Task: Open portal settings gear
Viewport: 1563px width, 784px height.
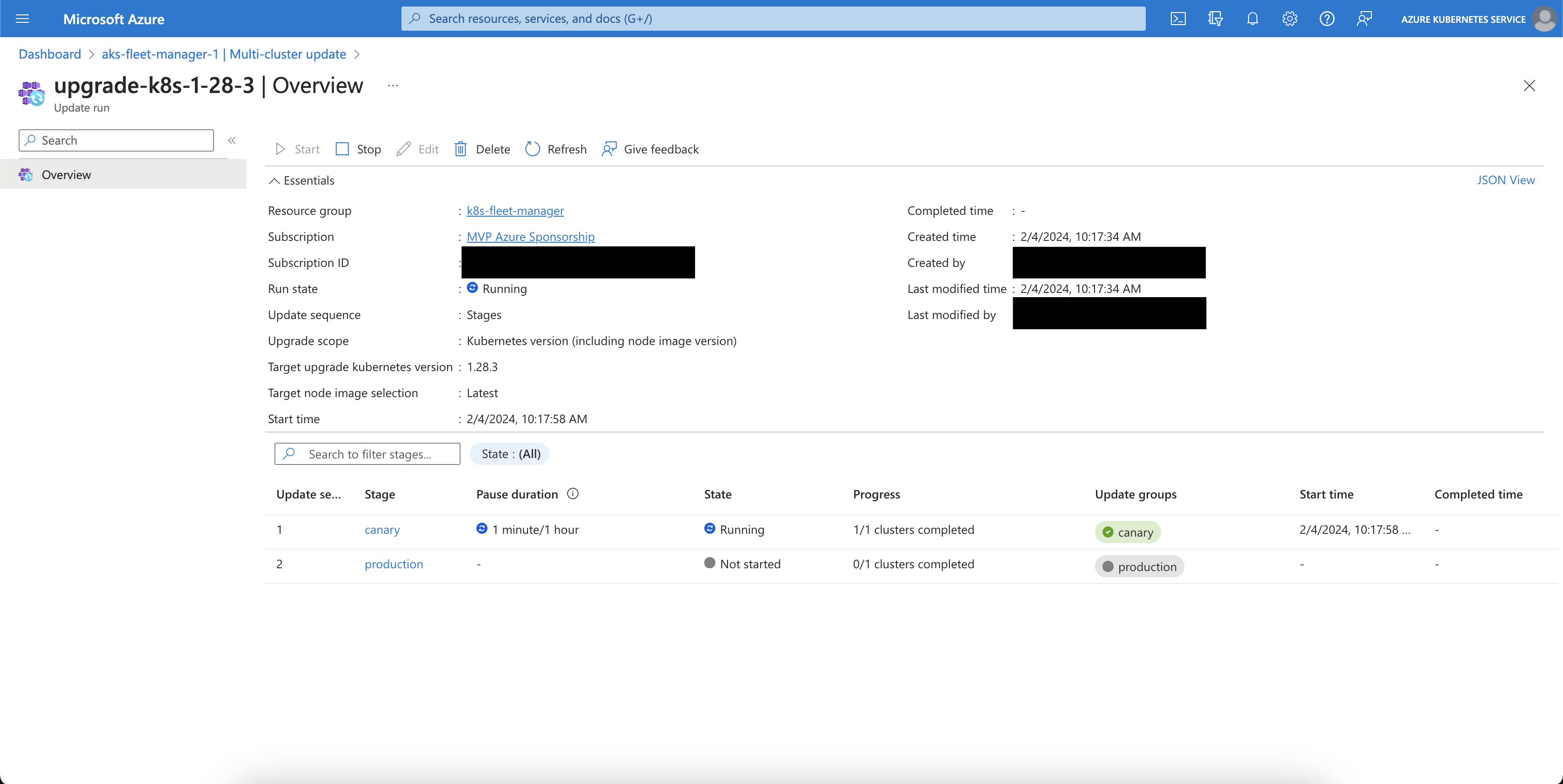Action: (1289, 19)
